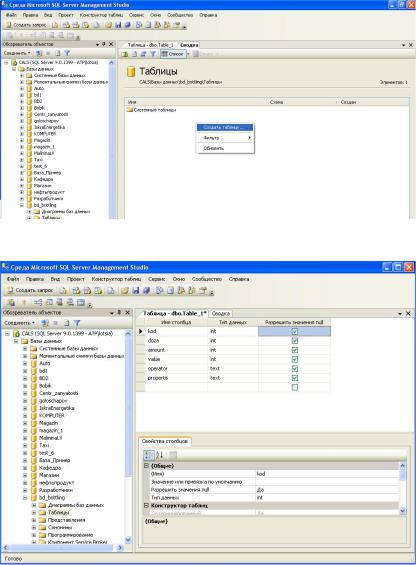Collapse Конструктор таблиц section in column properties
This screenshot has width=416, height=565.
pos(146,505)
